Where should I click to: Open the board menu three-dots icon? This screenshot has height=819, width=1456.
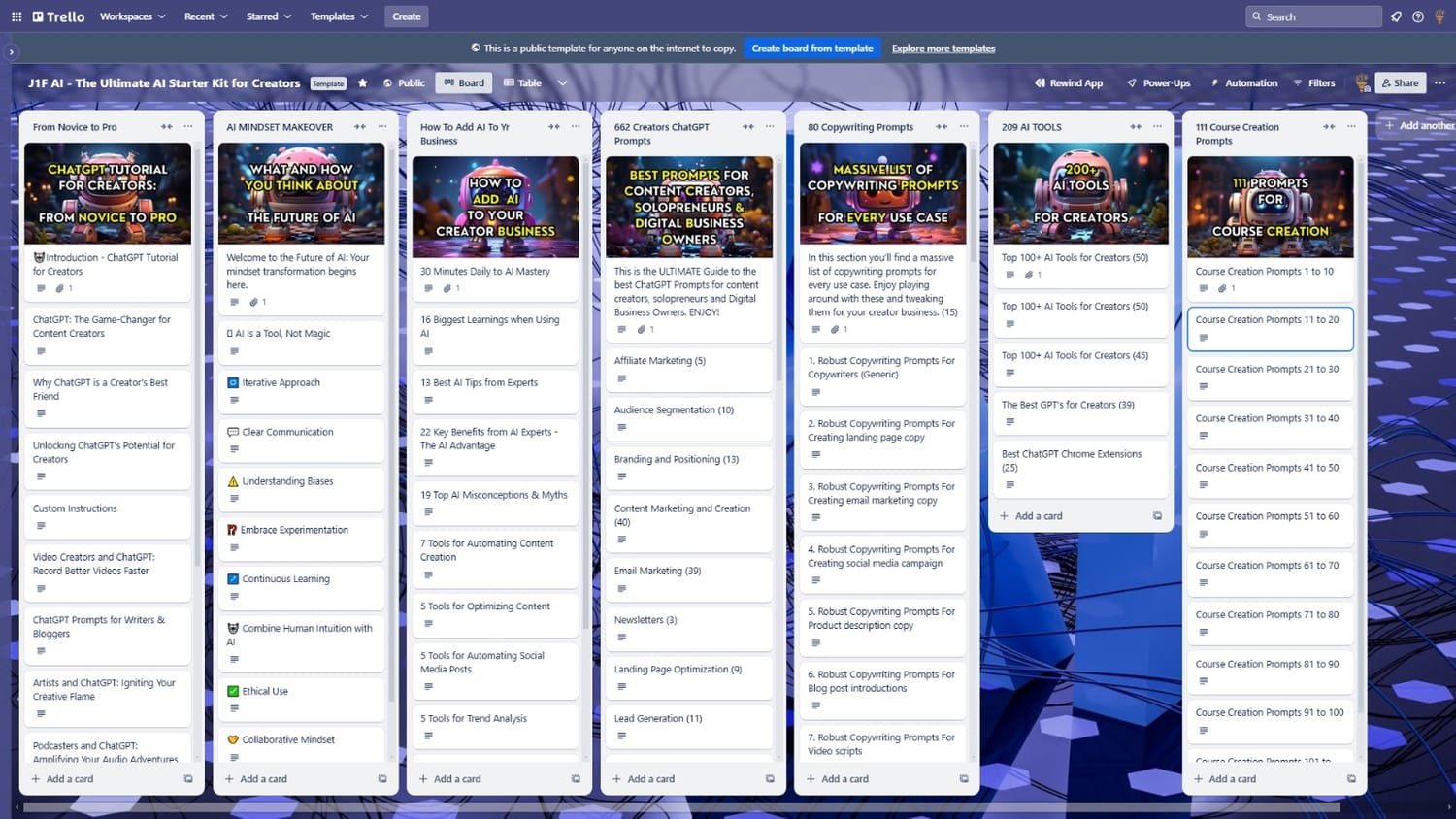tap(1439, 83)
